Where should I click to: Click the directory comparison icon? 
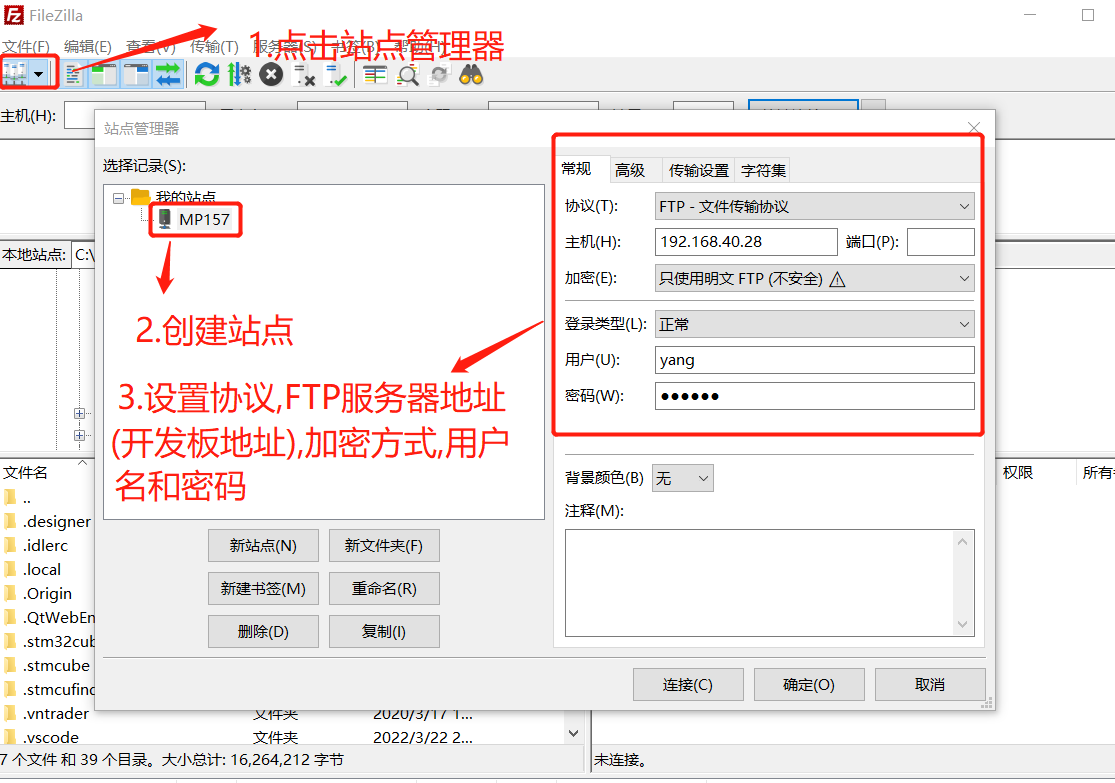375,73
